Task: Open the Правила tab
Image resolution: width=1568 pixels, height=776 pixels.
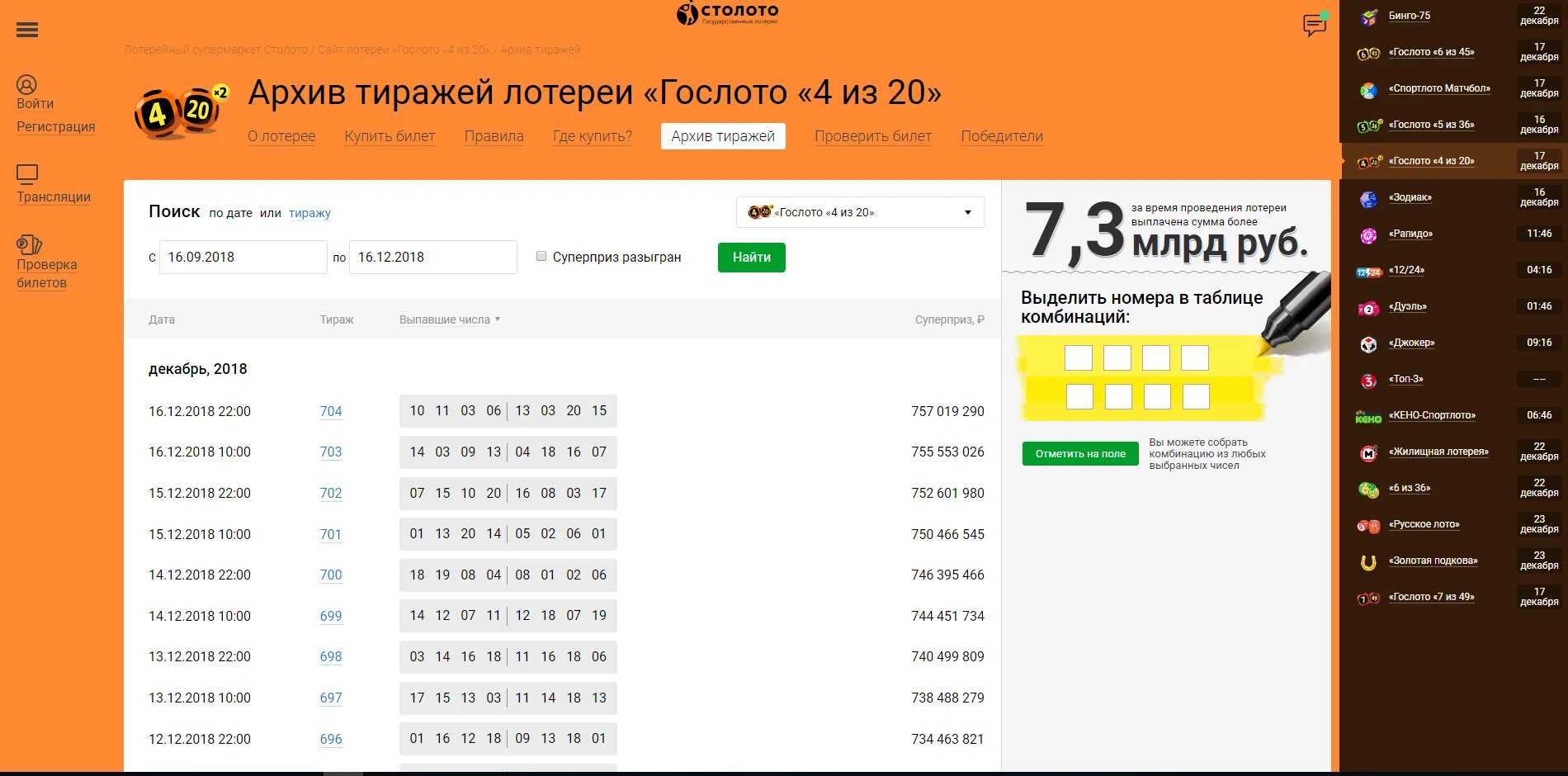Action: coord(494,136)
